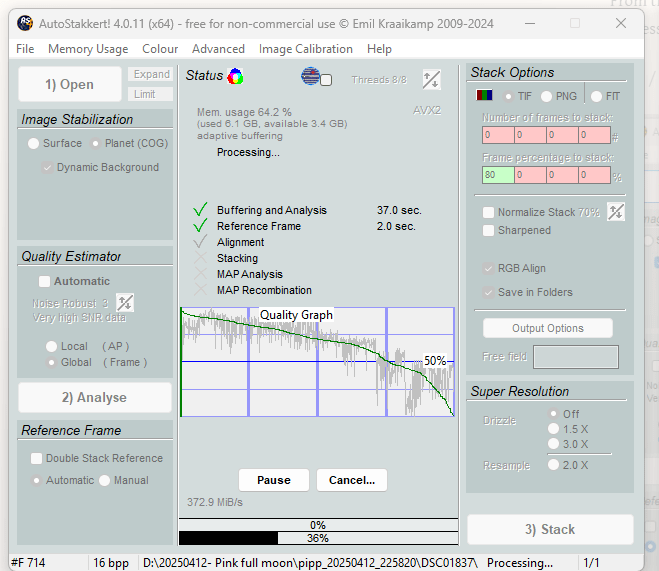The image size is (659, 571).
Task: Enable Automatic quality estimator checkbox
Action: (x=44, y=282)
